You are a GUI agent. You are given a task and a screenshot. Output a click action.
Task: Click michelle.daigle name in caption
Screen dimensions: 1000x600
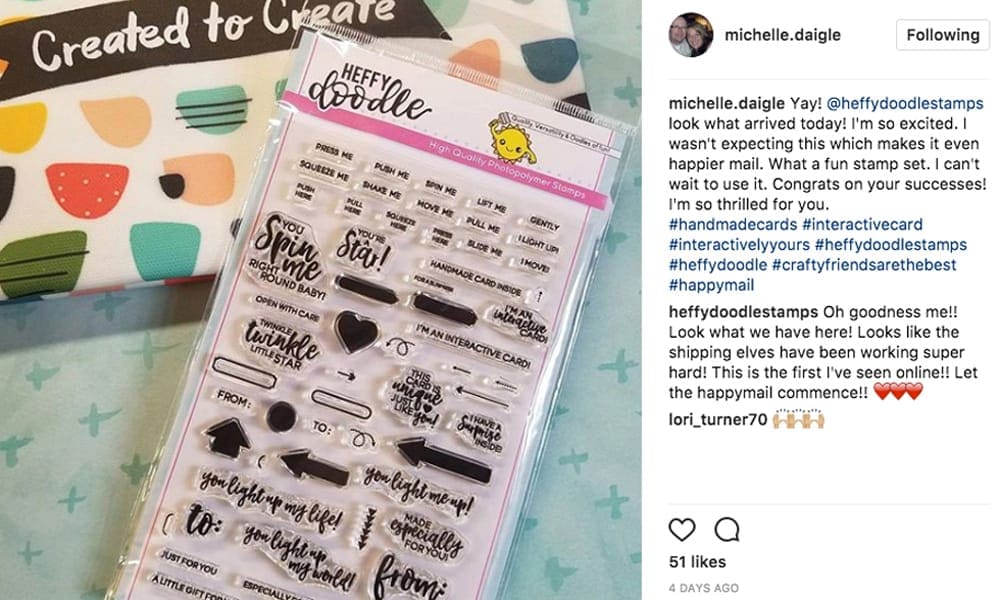tap(726, 103)
